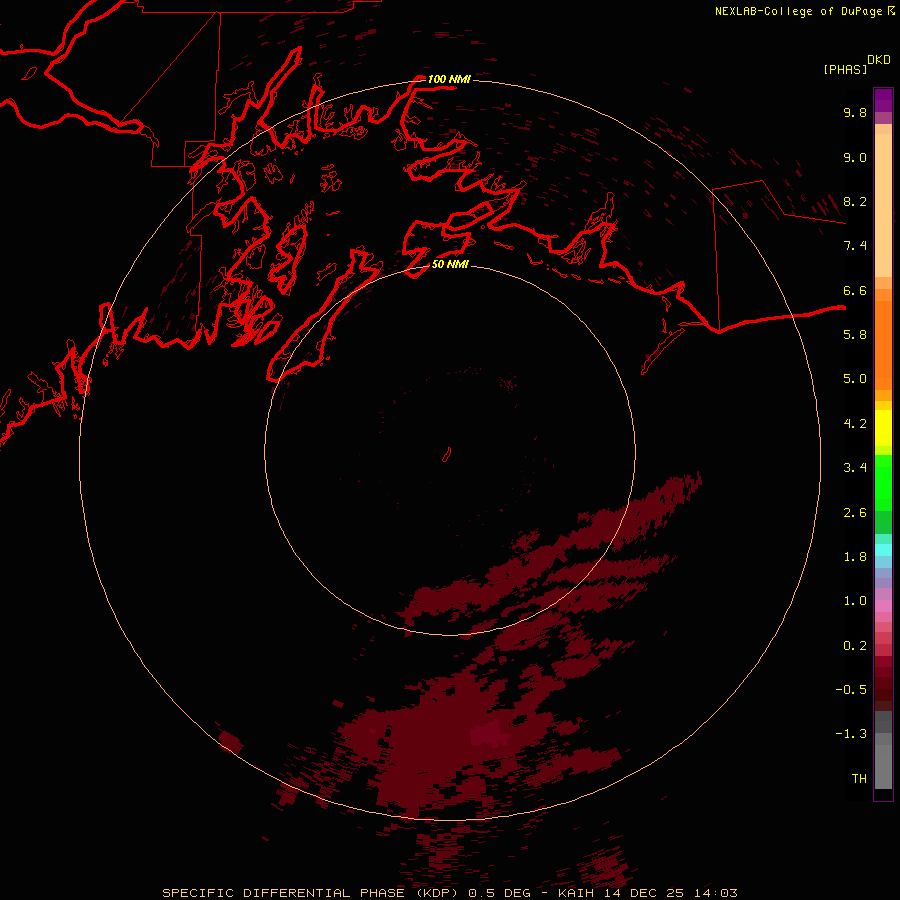The height and width of the screenshot is (900, 900).
Task: Click the 9.8 value on the color scale
Action: 855,113
